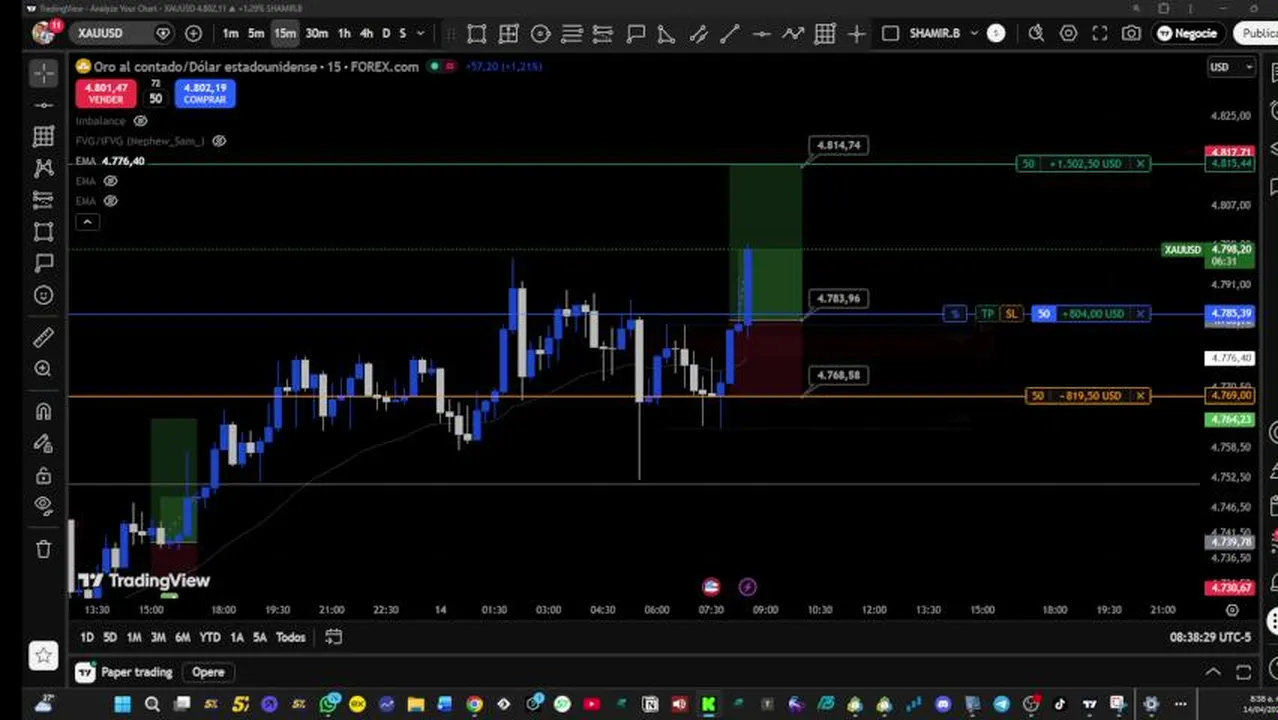Screen dimensions: 1278x720
Task: Select the 1D date range
Action: point(87,637)
